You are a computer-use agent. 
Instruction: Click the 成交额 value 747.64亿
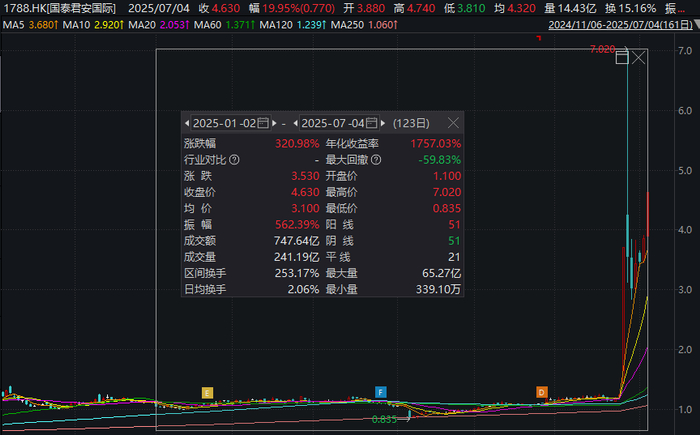[296, 241]
